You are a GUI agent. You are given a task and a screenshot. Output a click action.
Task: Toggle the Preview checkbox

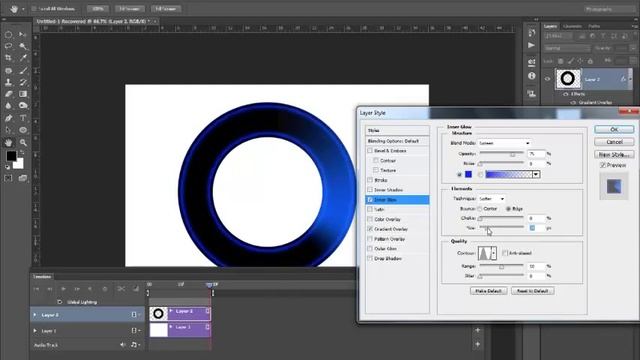(x=603, y=165)
